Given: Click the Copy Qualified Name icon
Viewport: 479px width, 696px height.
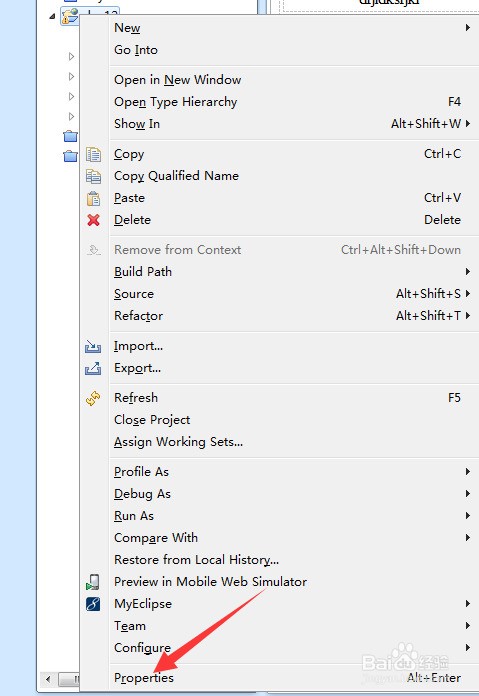Looking at the screenshot, I should (93, 176).
